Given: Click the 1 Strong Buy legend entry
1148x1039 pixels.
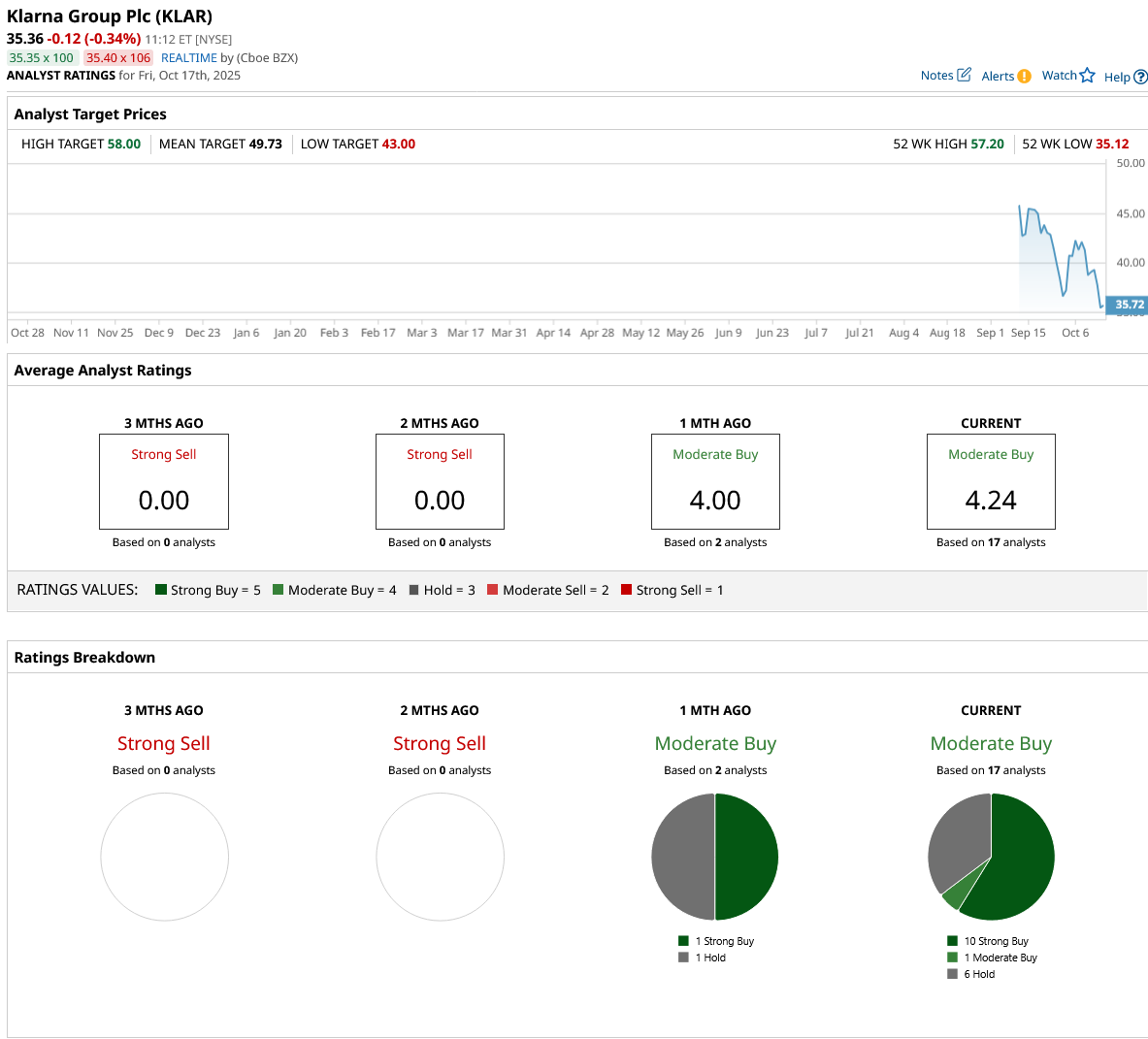Looking at the screenshot, I should coord(716,941).
